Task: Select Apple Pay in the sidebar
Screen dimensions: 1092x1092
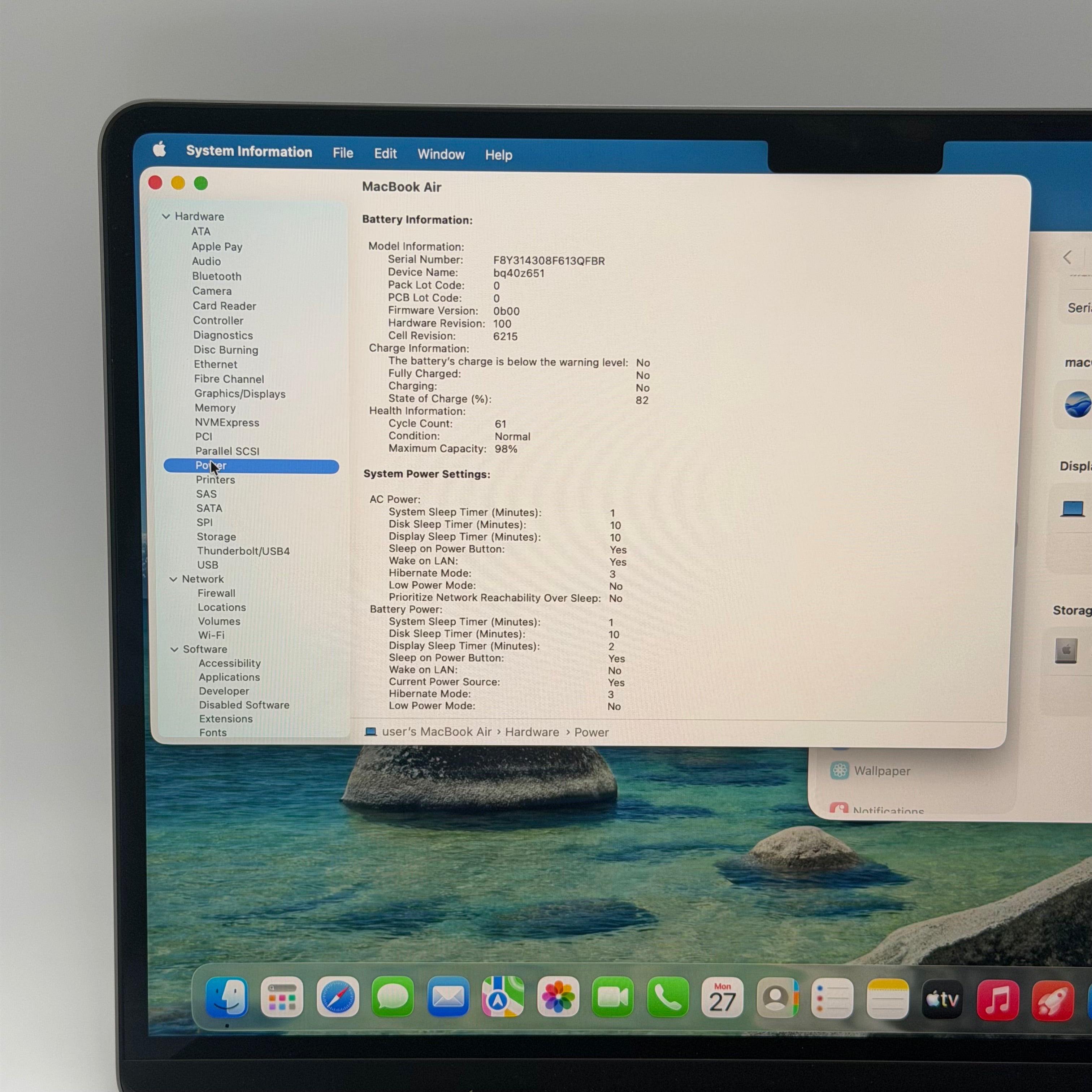Action: click(217, 247)
